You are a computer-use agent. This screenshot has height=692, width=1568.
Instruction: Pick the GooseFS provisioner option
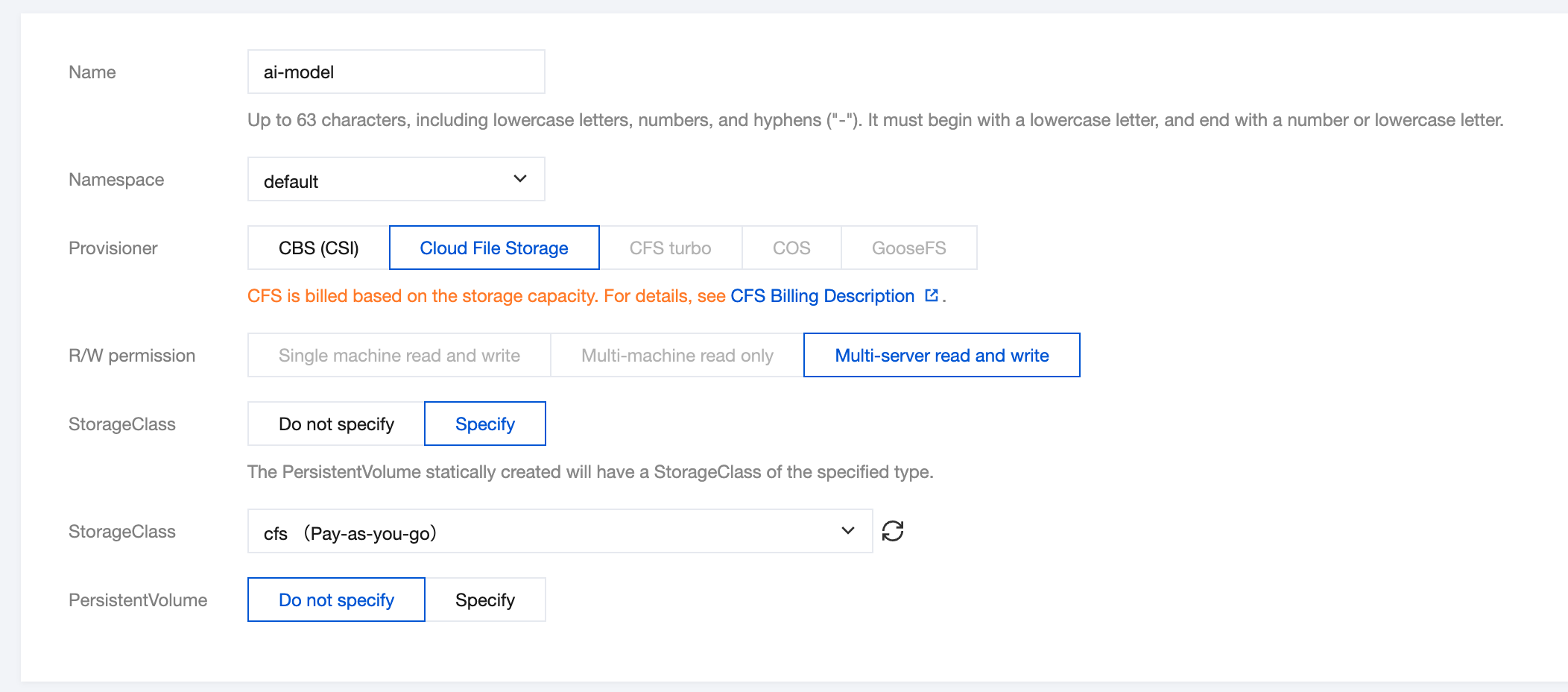point(908,248)
